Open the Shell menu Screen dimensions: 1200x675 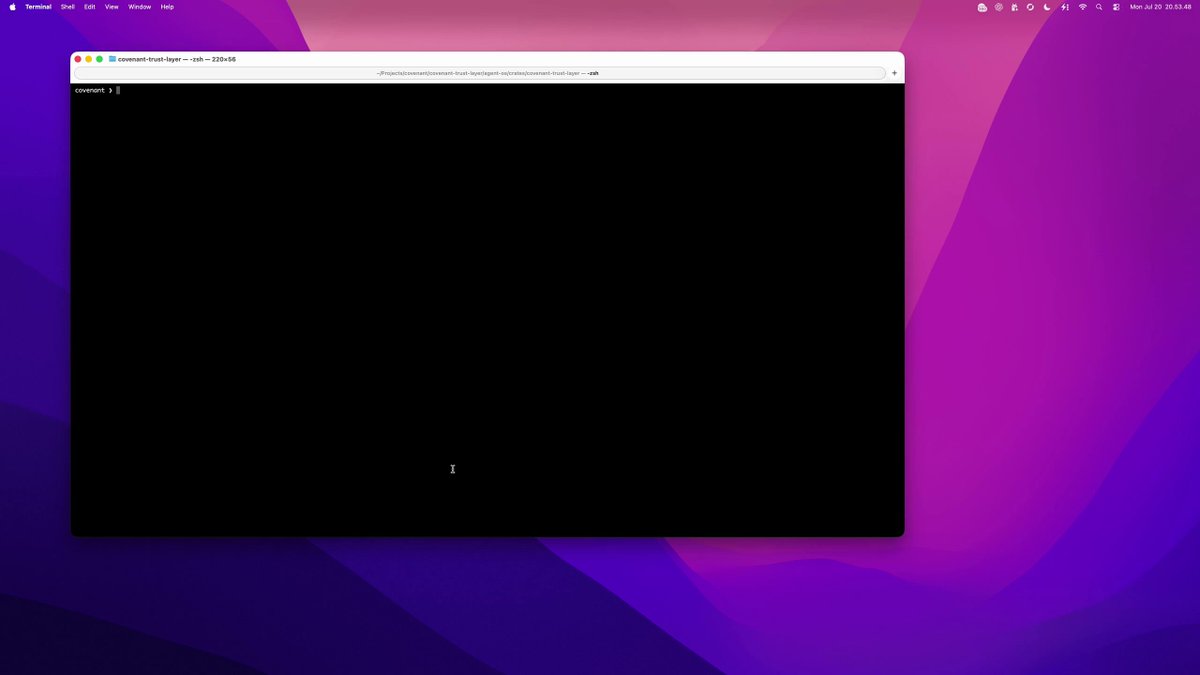(68, 7)
